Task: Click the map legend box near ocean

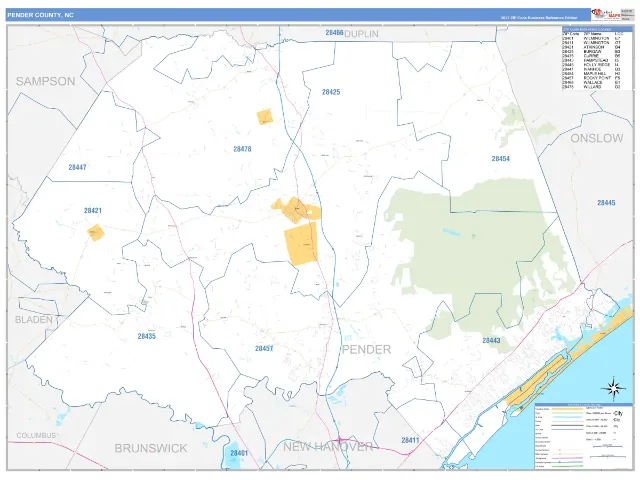Action: point(584,437)
